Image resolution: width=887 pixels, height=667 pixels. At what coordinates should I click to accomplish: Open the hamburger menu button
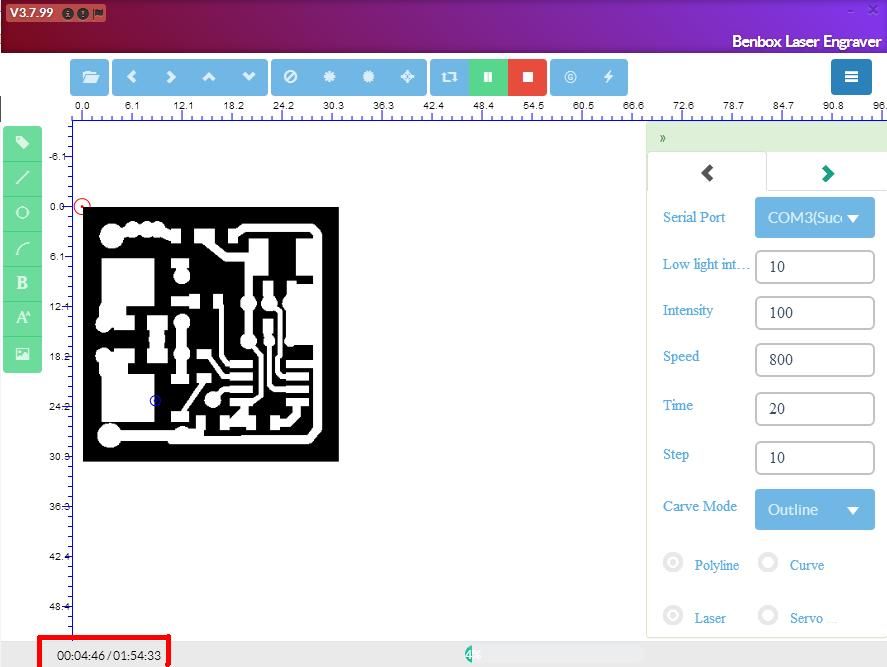(x=851, y=77)
